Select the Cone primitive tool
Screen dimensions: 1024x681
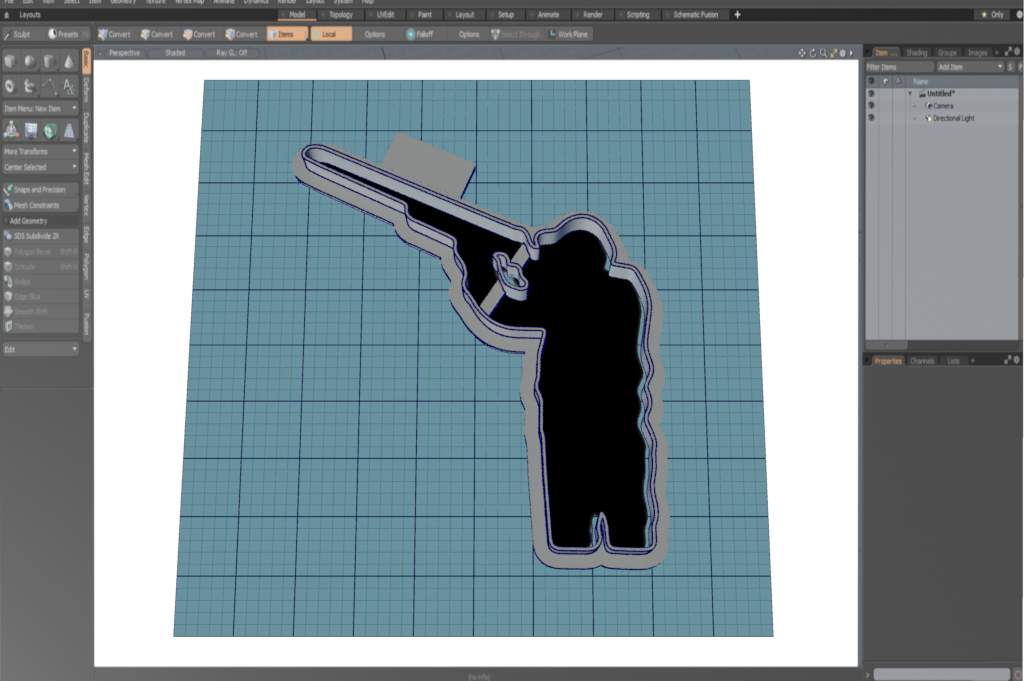click(x=69, y=61)
